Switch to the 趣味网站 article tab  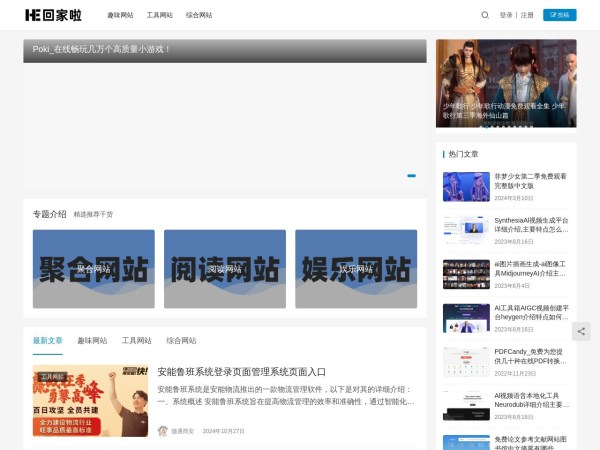pyautogui.click(x=93, y=340)
